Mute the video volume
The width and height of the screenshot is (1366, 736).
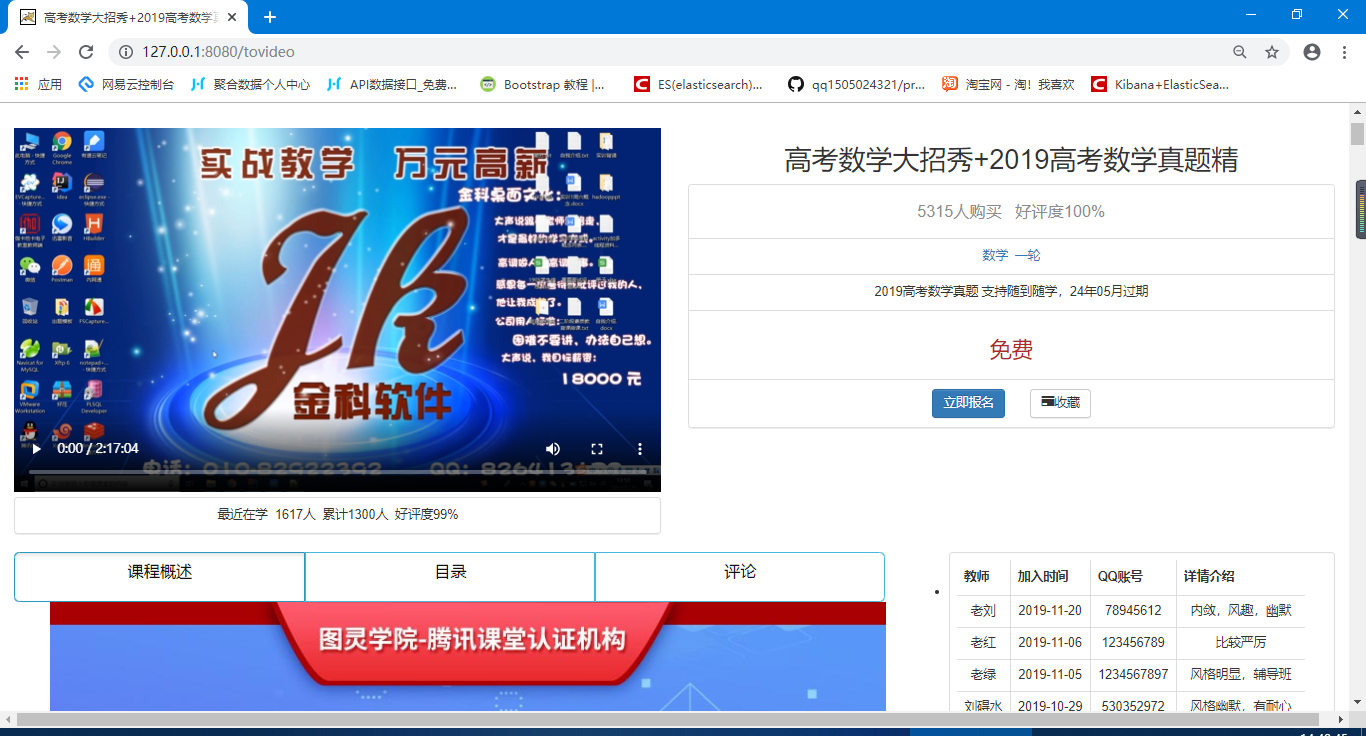pos(553,449)
